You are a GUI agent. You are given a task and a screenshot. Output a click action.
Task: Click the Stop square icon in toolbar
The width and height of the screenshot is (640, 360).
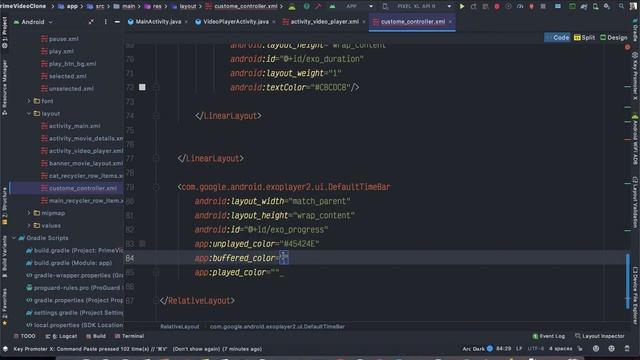click(543, 7)
